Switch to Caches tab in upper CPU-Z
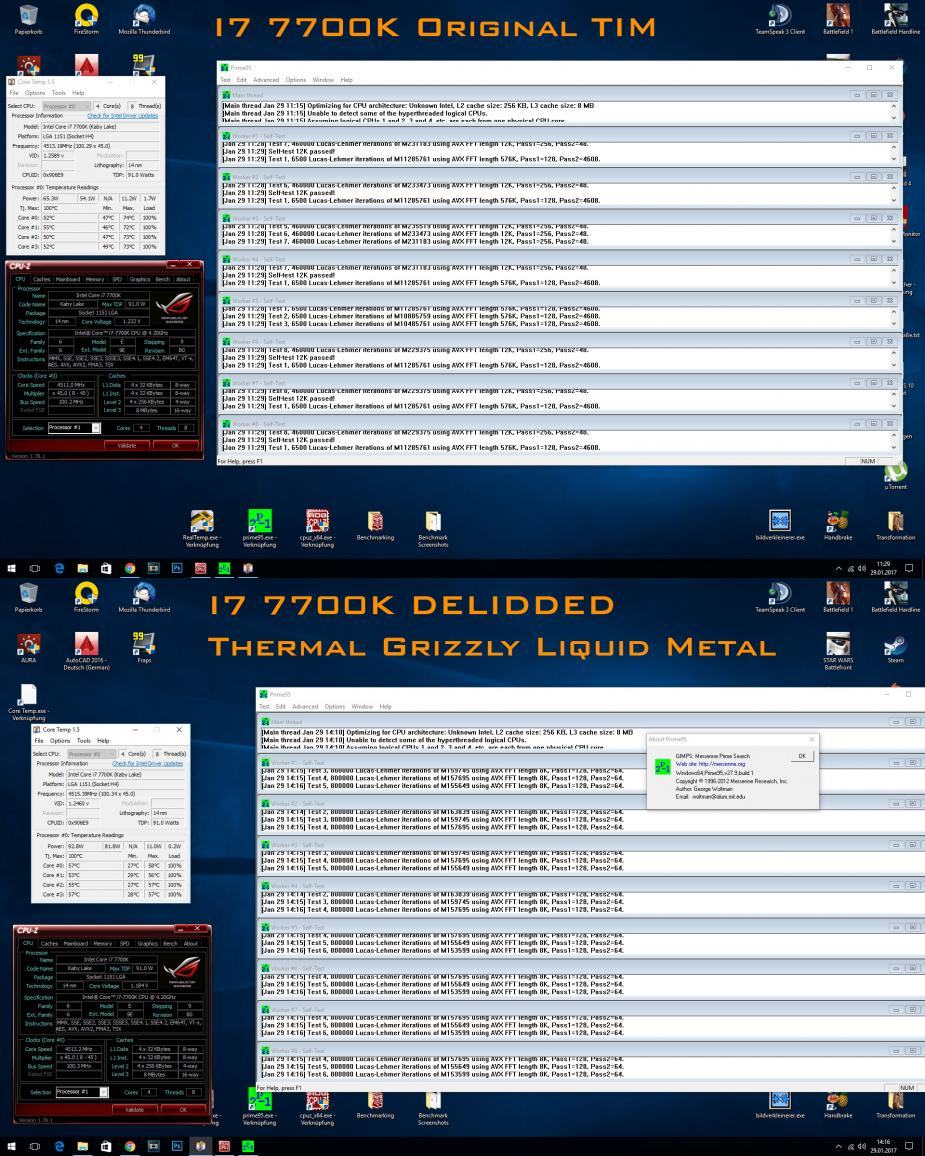This screenshot has width=925, height=1156. [41, 279]
